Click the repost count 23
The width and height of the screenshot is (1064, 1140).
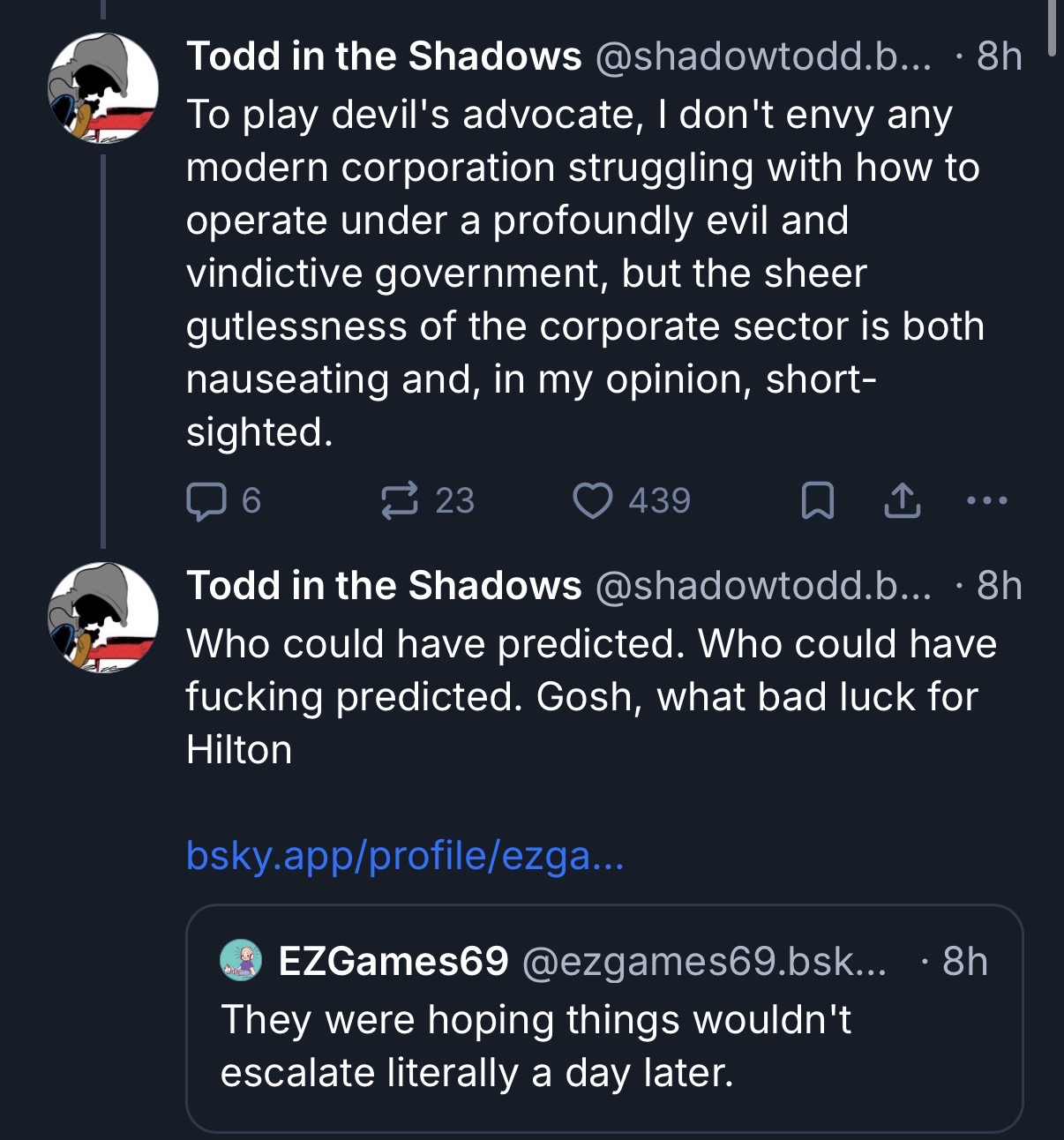click(455, 501)
